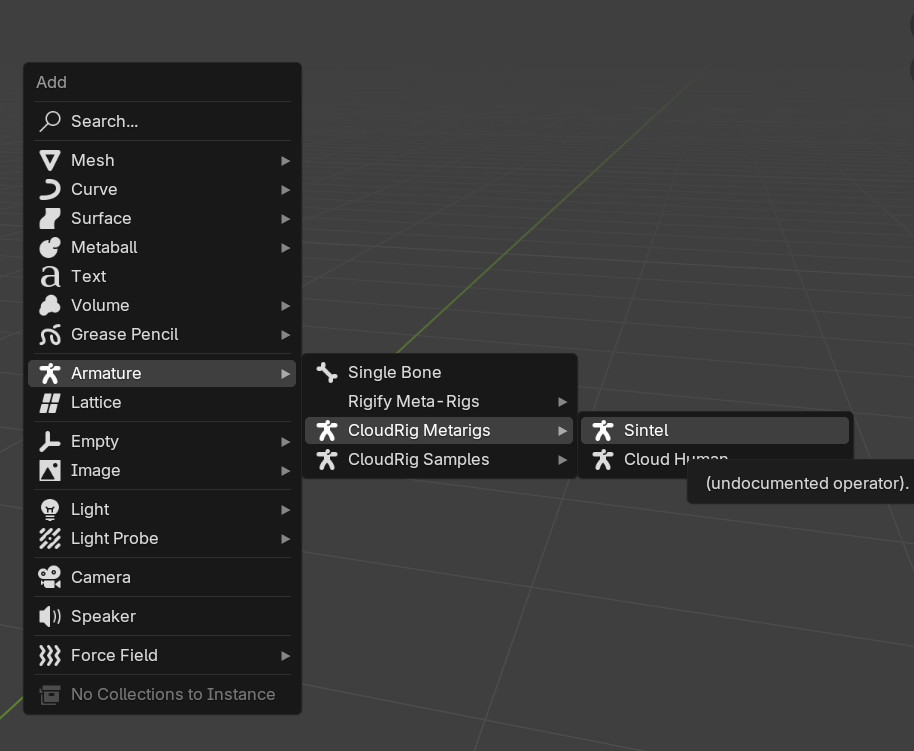Viewport: 914px width, 751px height.
Task: Click the Volume cloud icon
Action: pyautogui.click(x=50, y=306)
